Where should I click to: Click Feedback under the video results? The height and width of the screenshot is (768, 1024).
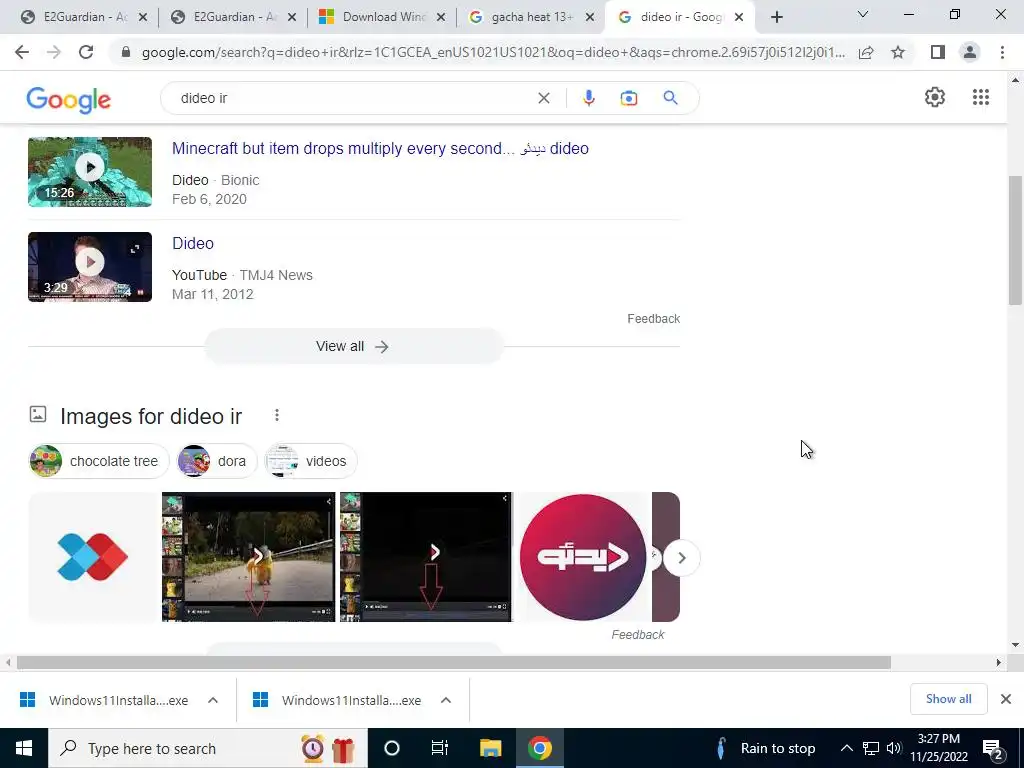click(654, 319)
